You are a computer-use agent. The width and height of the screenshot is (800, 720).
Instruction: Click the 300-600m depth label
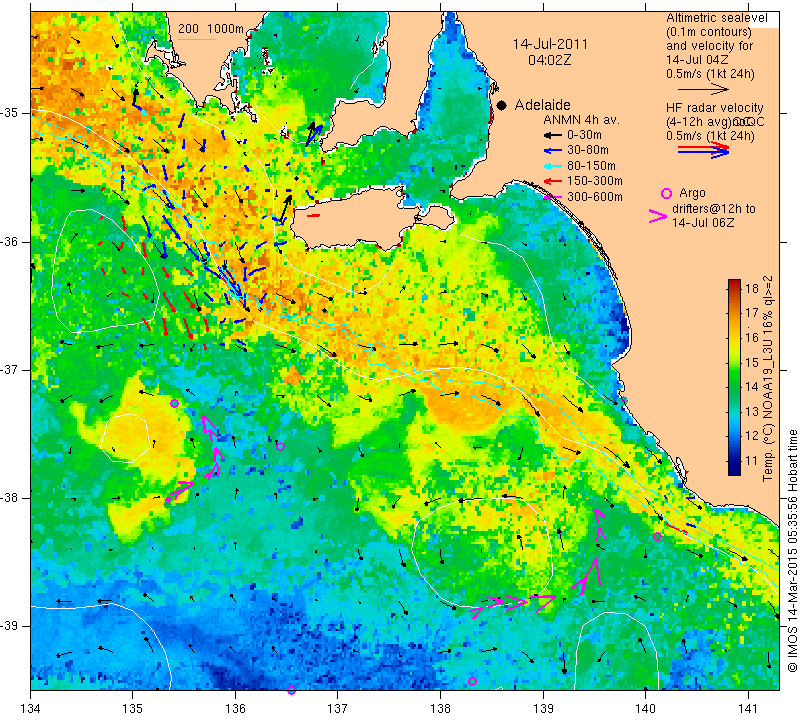click(594, 196)
